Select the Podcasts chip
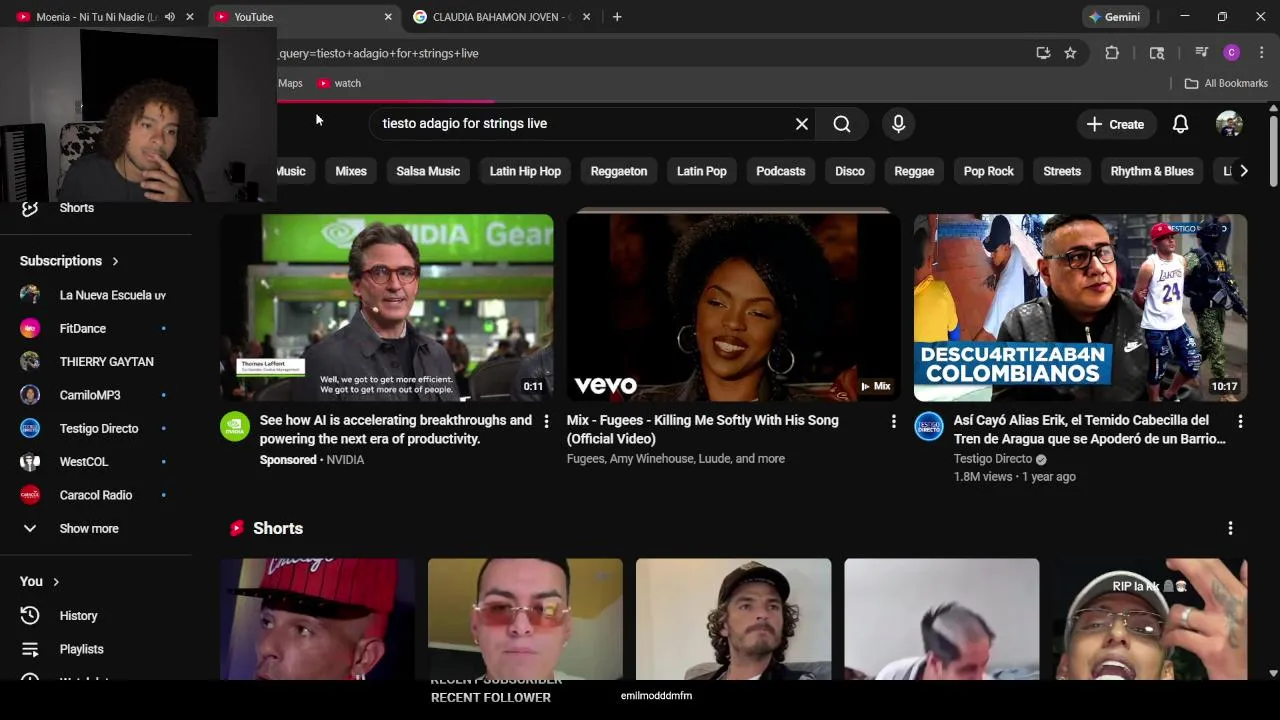The height and width of the screenshot is (720, 1280). tap(781, 171)
